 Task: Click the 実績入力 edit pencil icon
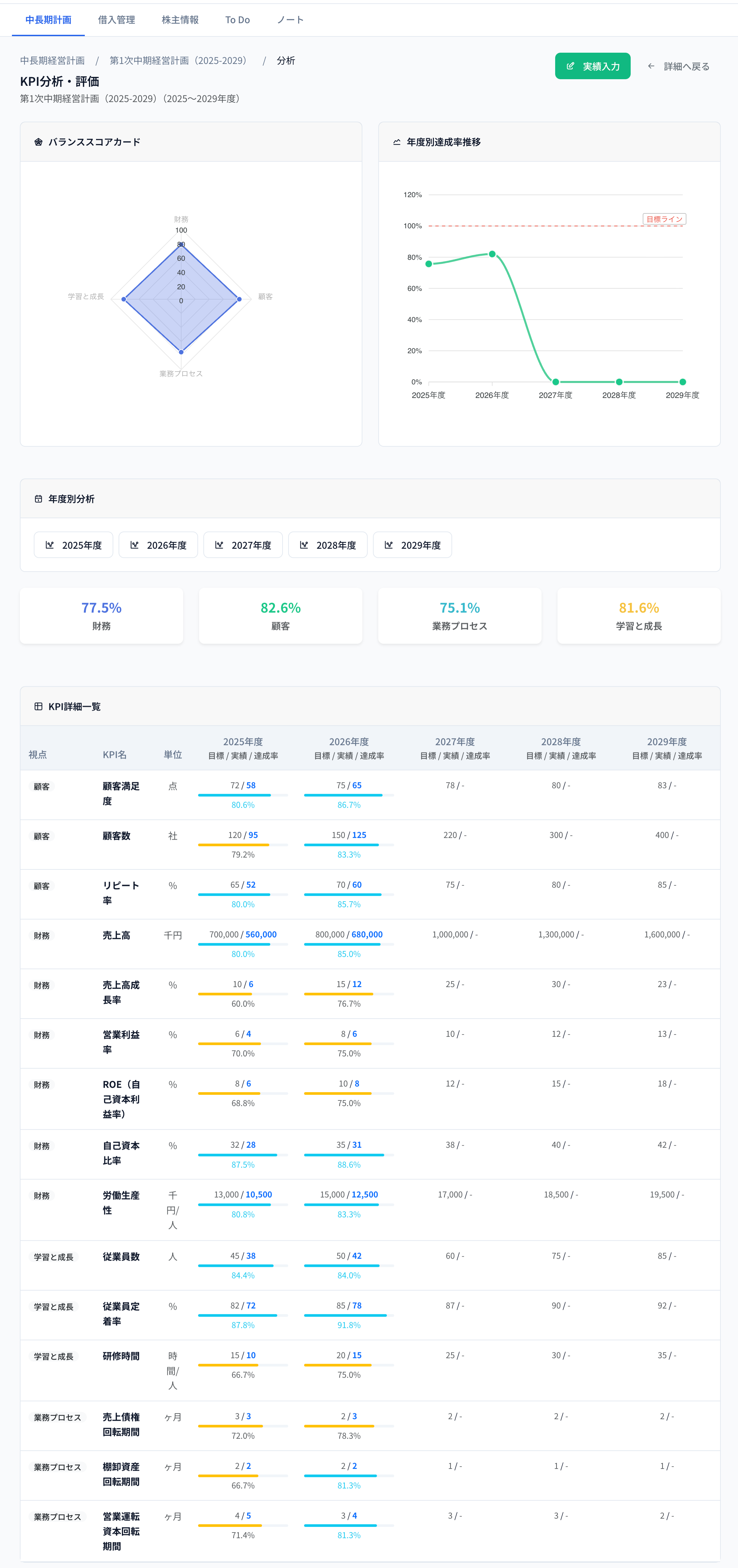click(570, 66)
